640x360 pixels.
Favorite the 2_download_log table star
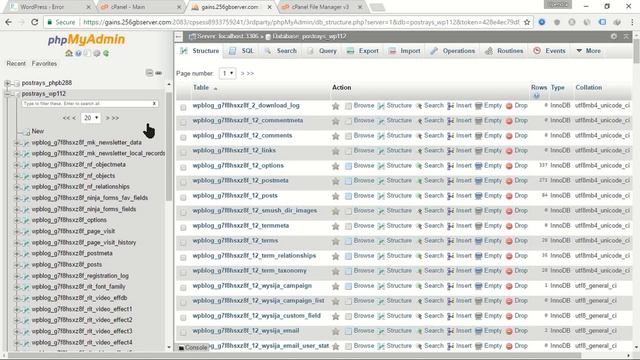[336, 106]
